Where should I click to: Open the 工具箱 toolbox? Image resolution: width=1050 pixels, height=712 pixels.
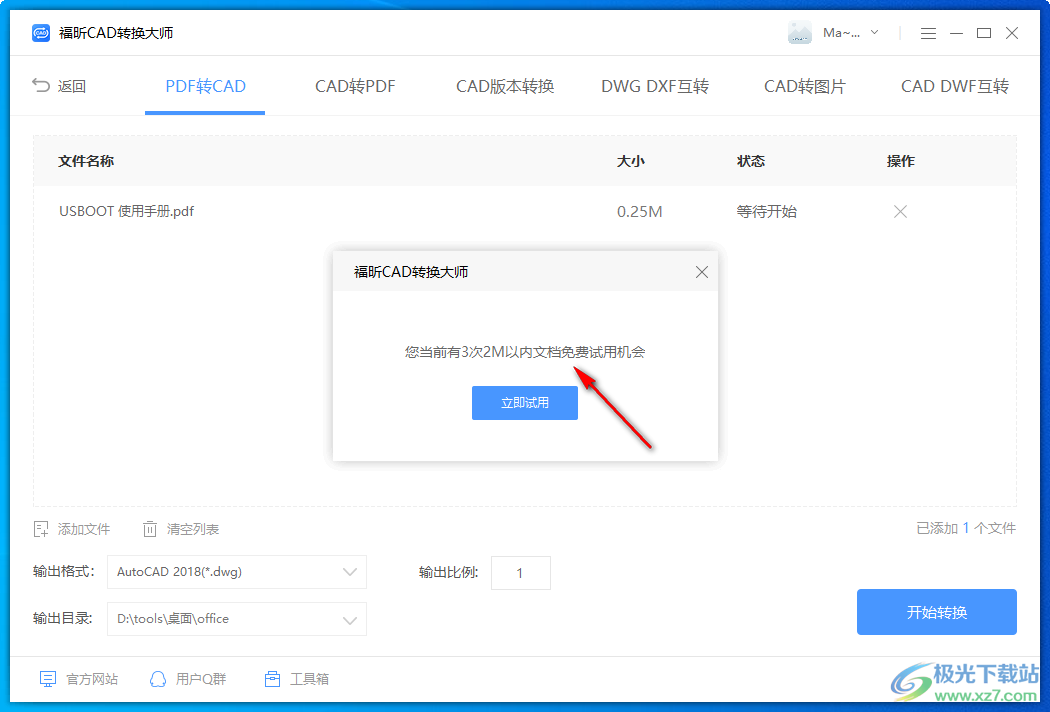pyautogui.click(x=297, y=679)
